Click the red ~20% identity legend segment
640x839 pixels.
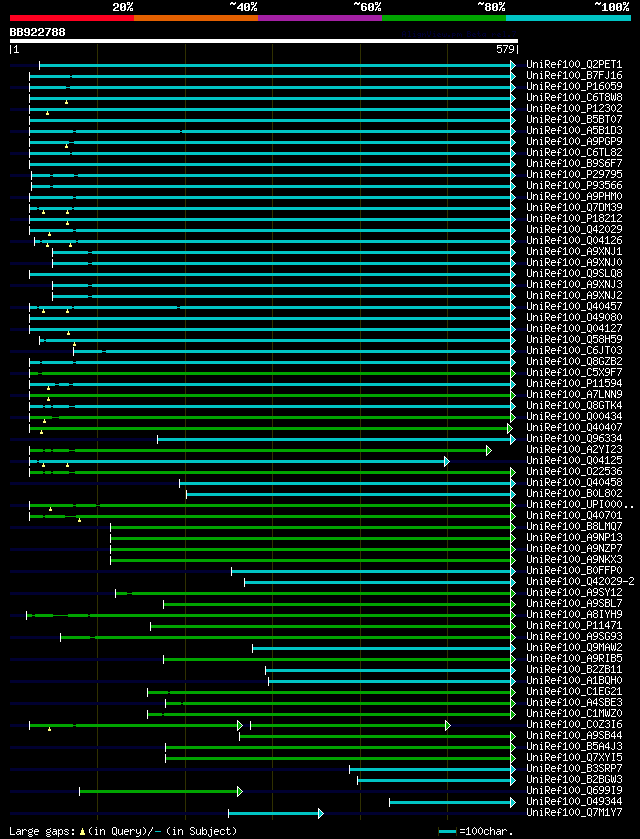72,18
